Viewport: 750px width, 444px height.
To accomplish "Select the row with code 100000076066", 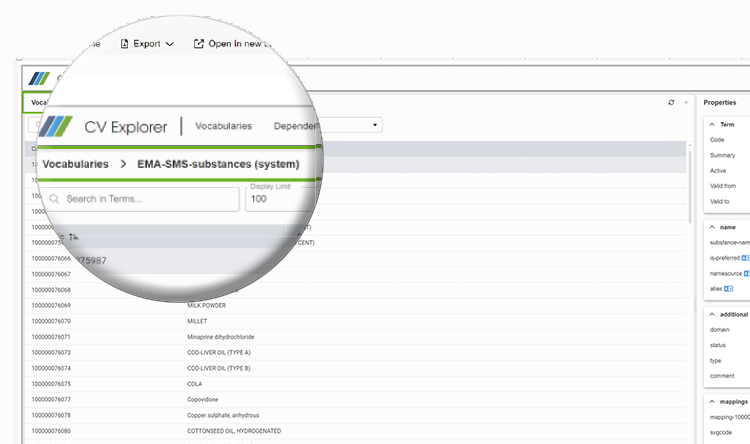I will tap(355, 259).
